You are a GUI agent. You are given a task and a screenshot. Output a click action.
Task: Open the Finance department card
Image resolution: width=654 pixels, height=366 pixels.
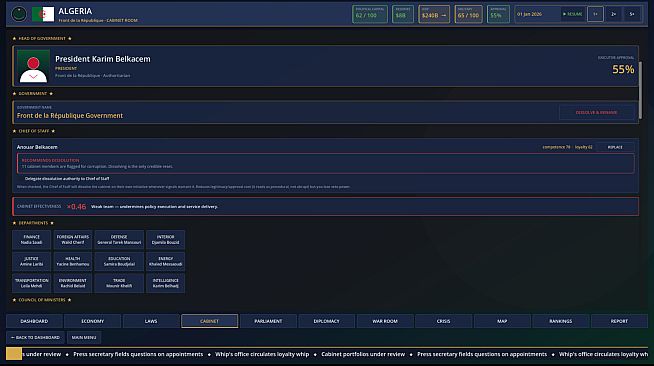pyautogui.click(x=31, y=240)
